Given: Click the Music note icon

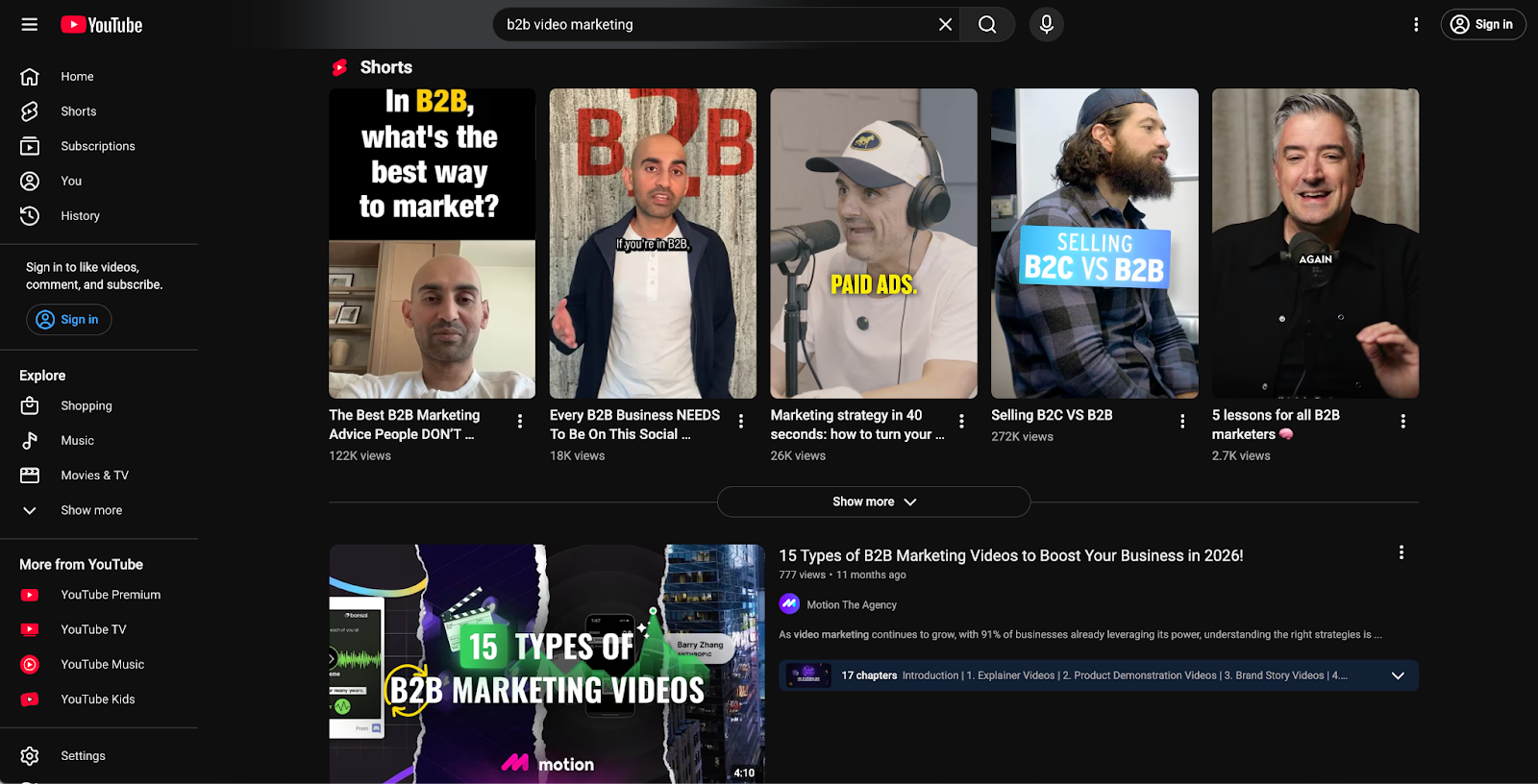Looking at the screenshot, I should (x=30, y=441).
